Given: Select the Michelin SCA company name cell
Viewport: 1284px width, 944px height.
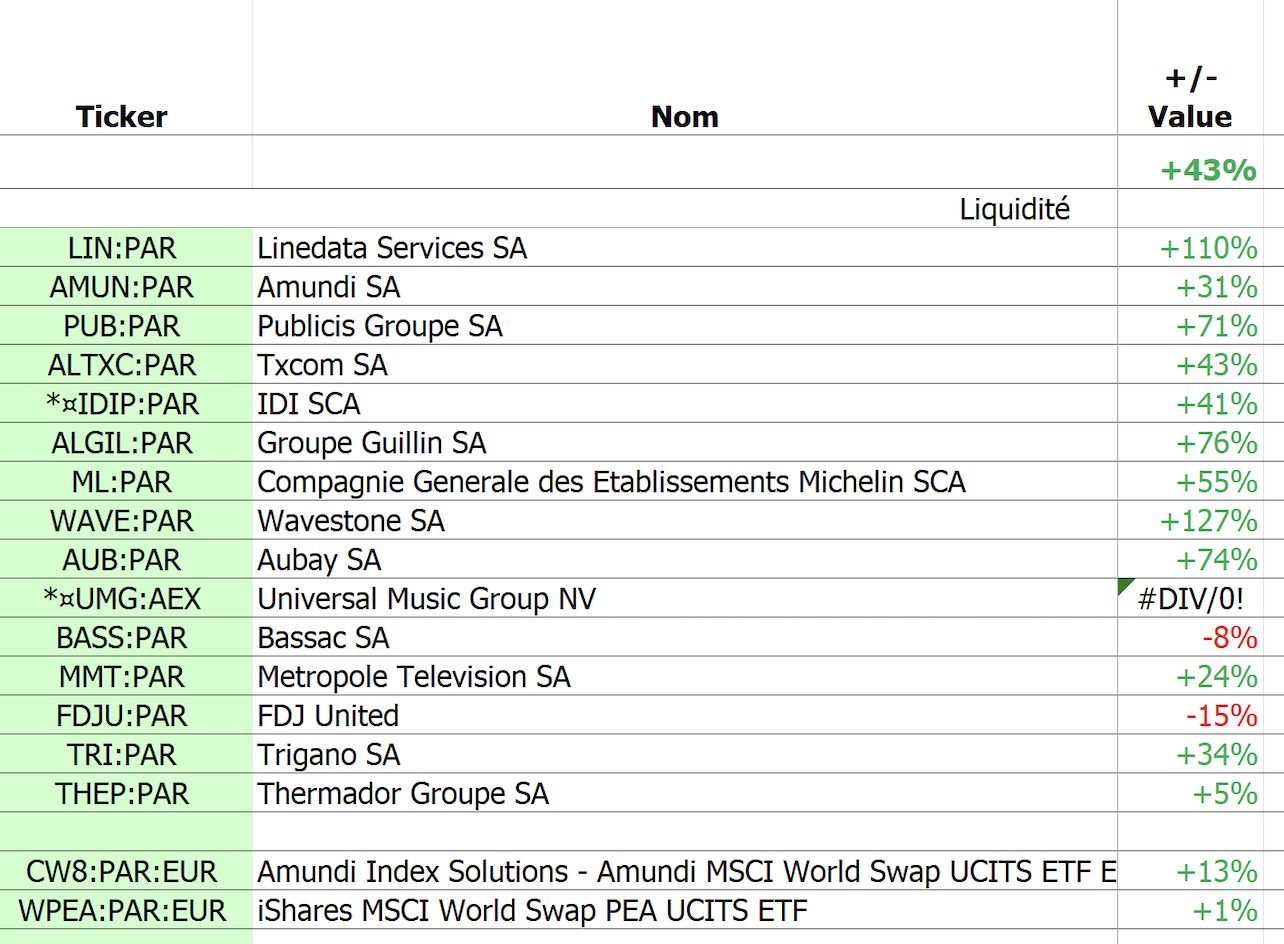Looking at the screenshot, I should [x=611, y=482].
